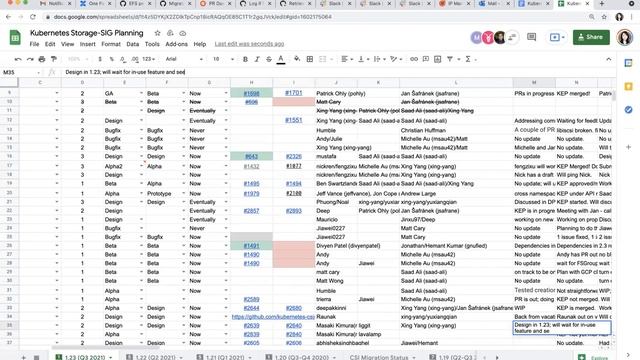Open link #1551 in row 12
640x360 pixels.
pos(293,120)
